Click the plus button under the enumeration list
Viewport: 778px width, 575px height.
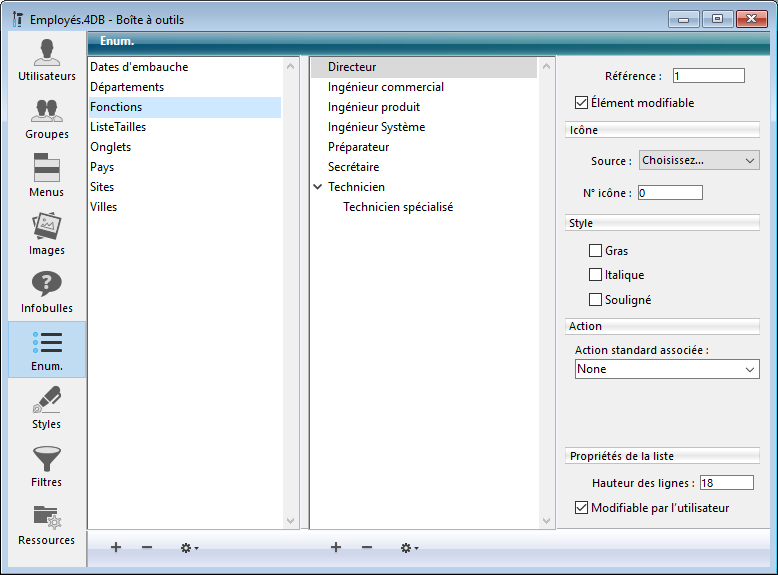tap(116, 548)
